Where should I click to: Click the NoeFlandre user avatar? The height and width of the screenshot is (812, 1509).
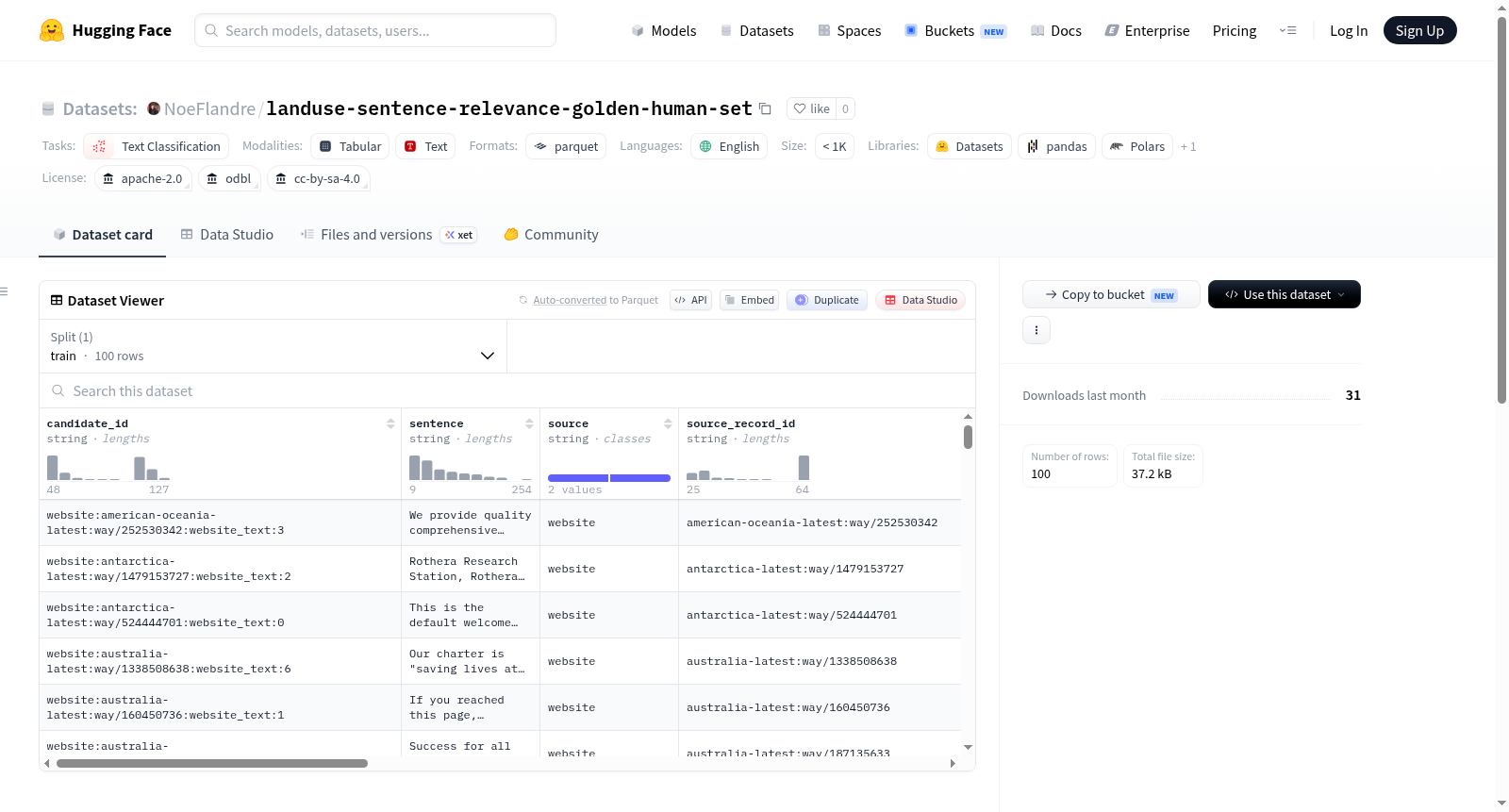pos(154,108)
